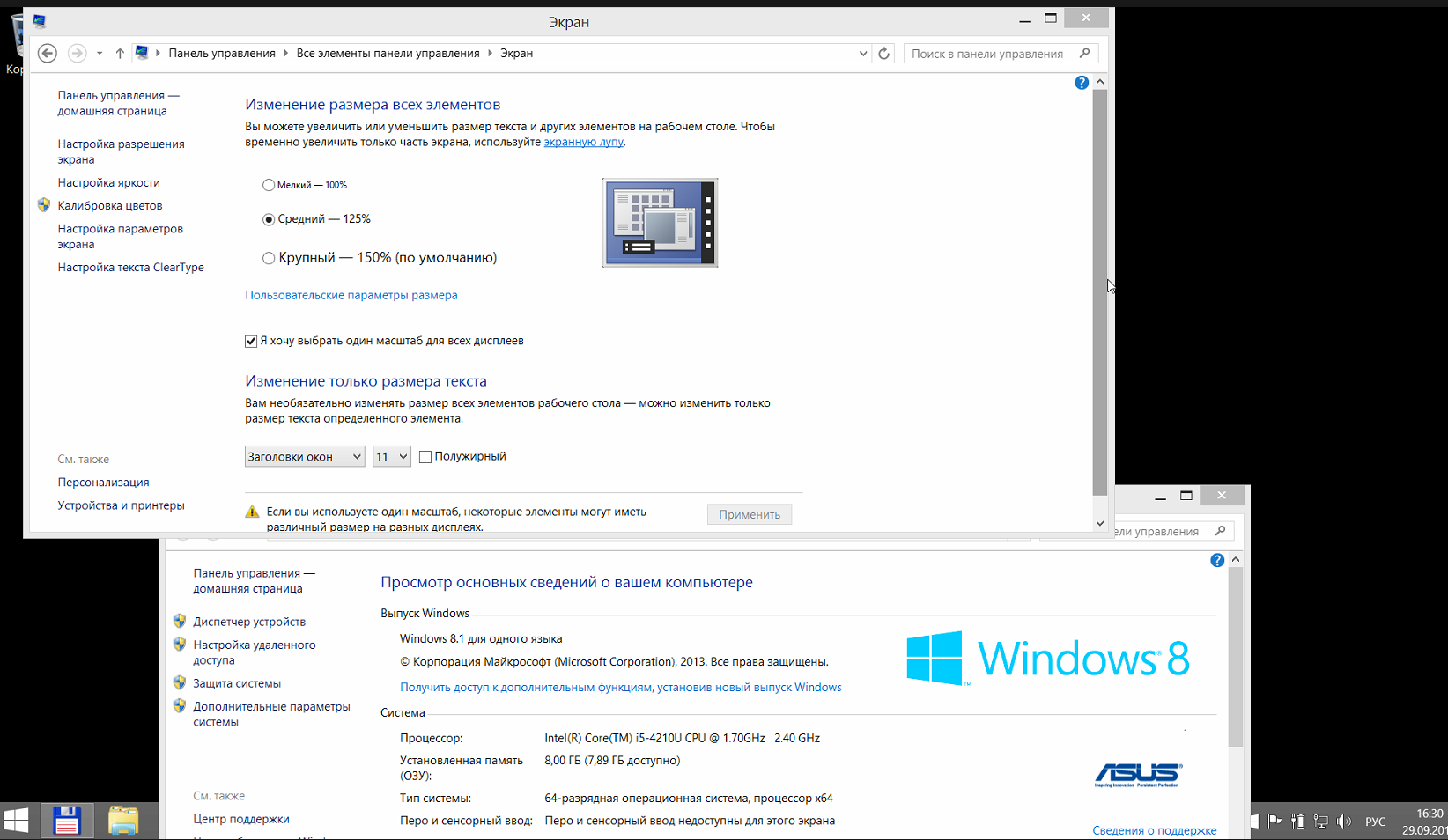
Task: Go to Панель управления breadcrumb in address bar
Action: [222, 54]
